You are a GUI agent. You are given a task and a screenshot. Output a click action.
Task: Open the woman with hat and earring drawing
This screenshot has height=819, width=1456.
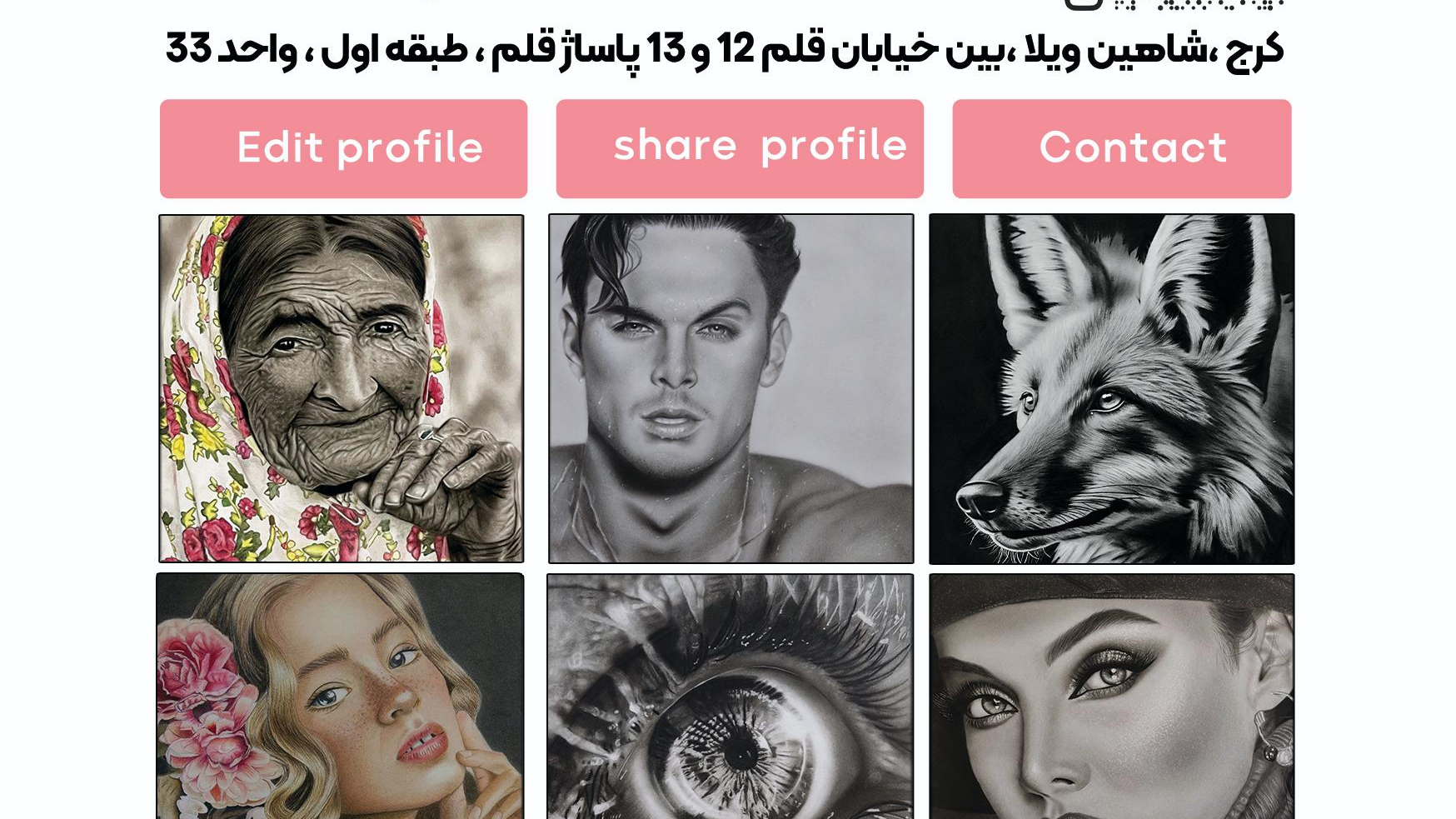coord(1112,697)
